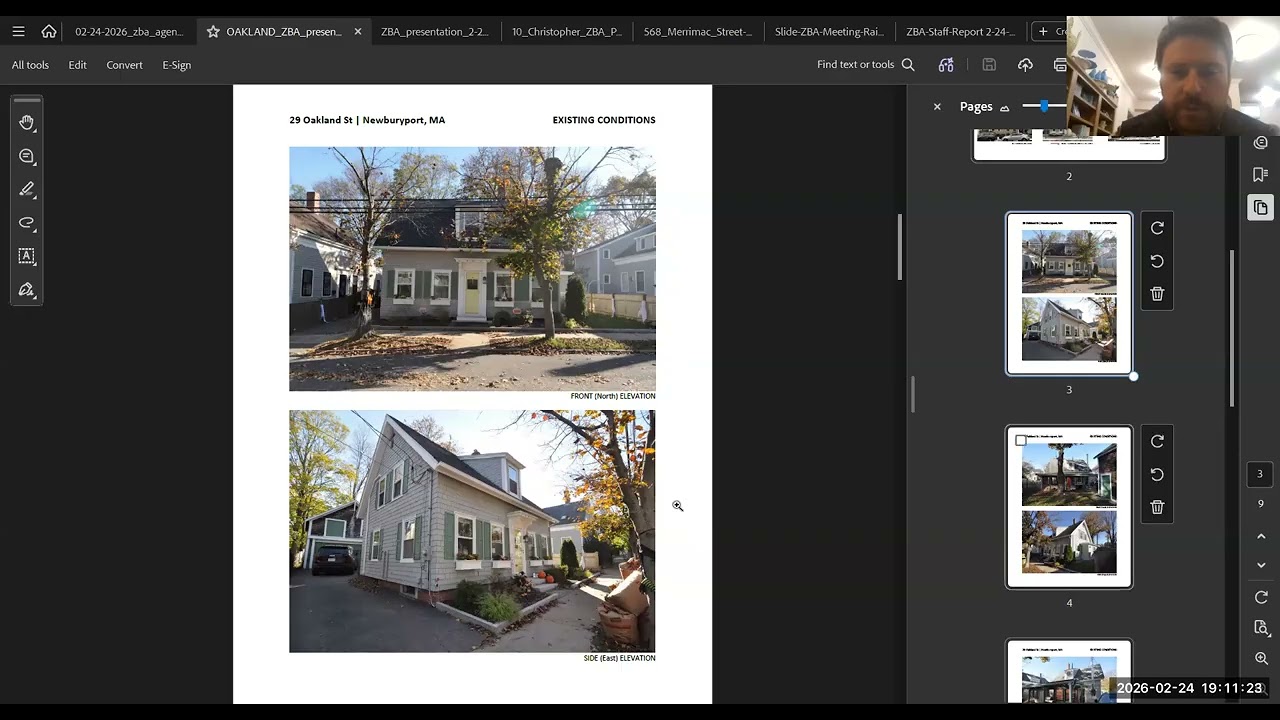The height and width of the screenshot is (720, 1280).
Task: Open page display document icon
Action: tap(1260, 628)
